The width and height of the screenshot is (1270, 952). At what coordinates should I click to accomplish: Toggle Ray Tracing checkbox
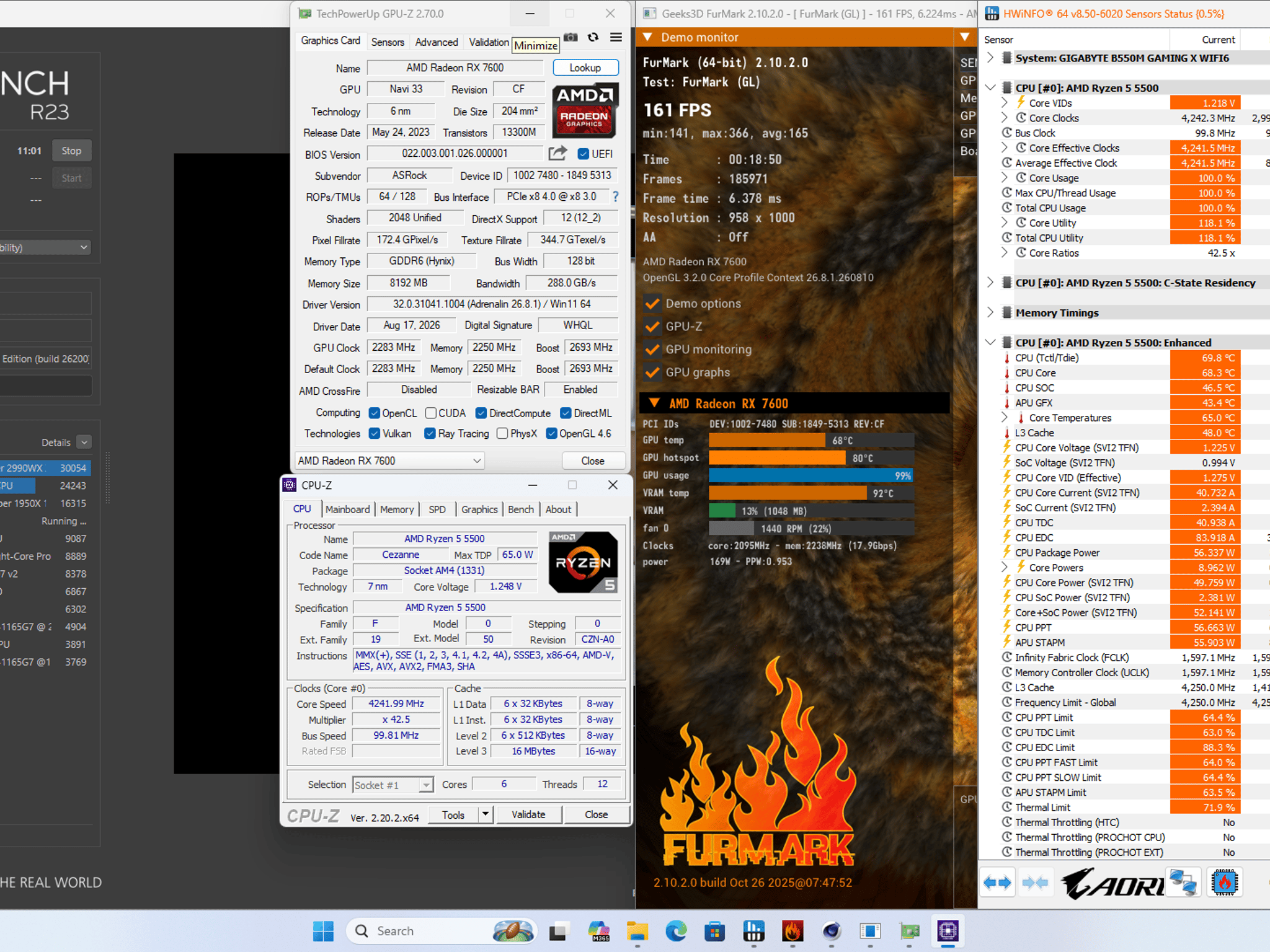pos(430,433)
